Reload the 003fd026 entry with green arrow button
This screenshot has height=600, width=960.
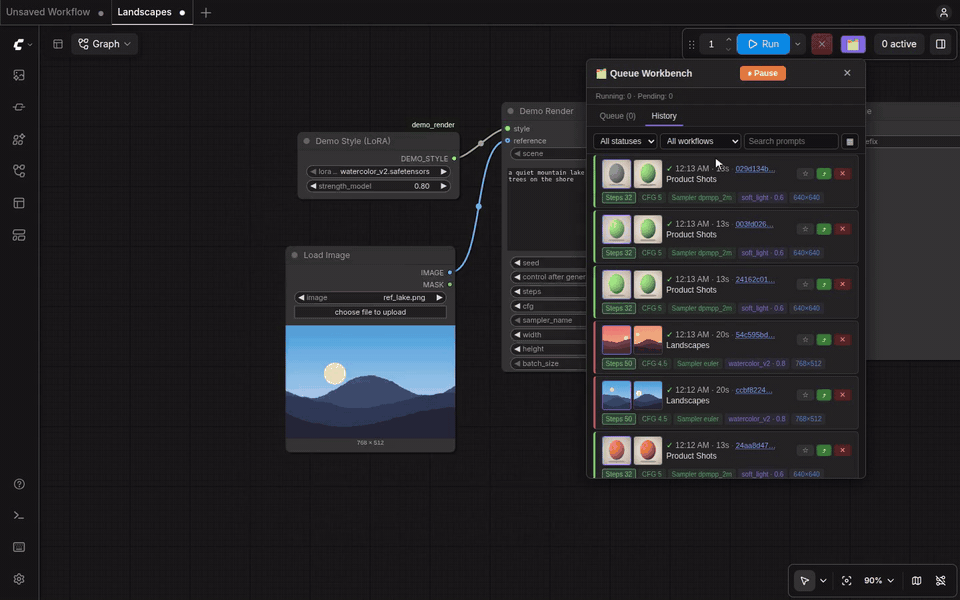click(824, 229)
